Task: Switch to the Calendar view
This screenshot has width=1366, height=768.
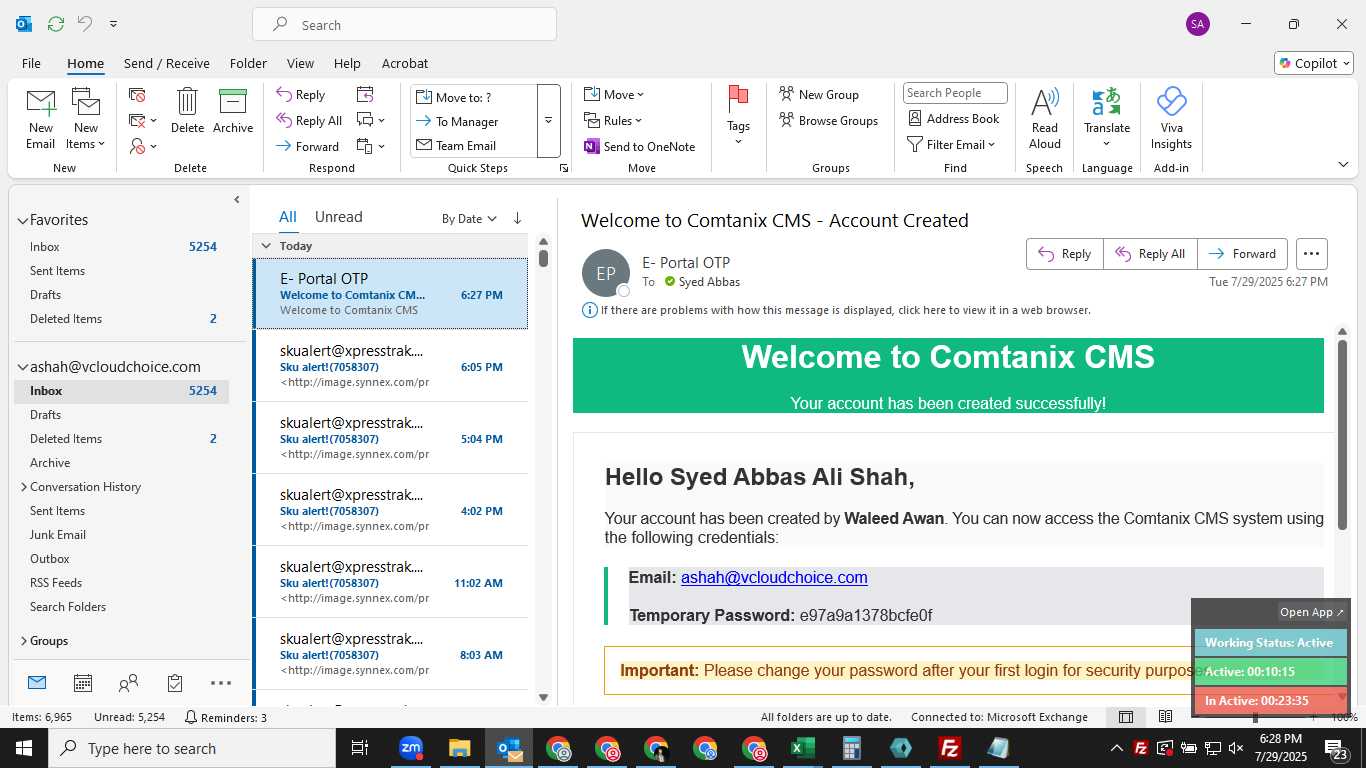Action: tap(83, 683)
